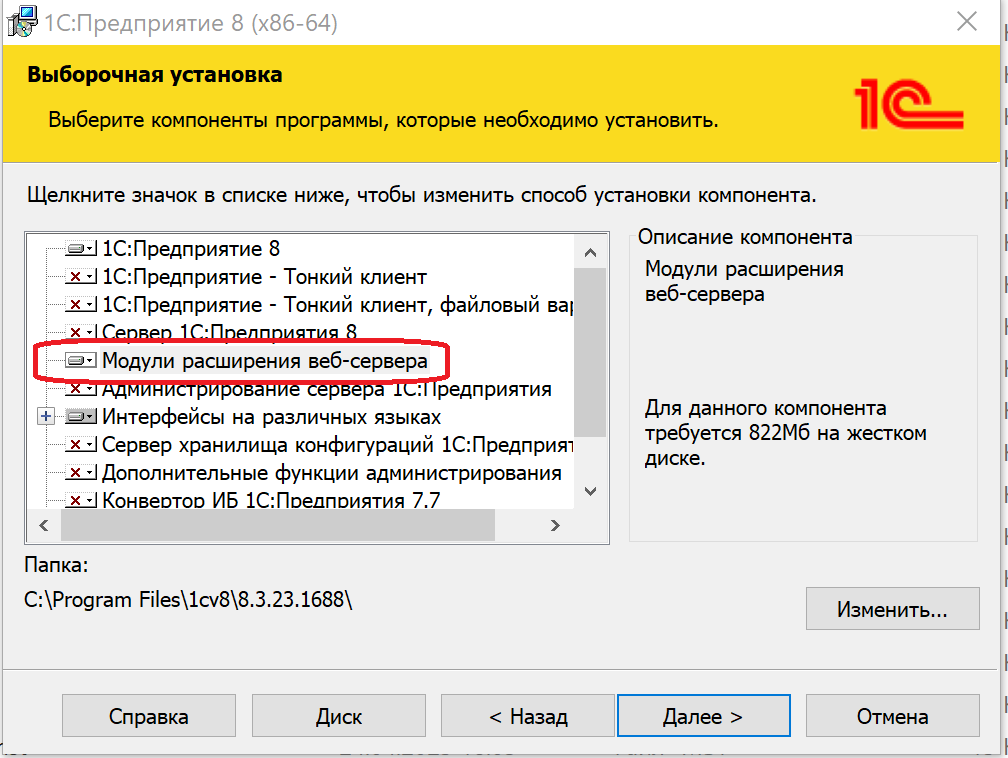Select Дополнительные функции администрирования row

click(x=332, y=473)
